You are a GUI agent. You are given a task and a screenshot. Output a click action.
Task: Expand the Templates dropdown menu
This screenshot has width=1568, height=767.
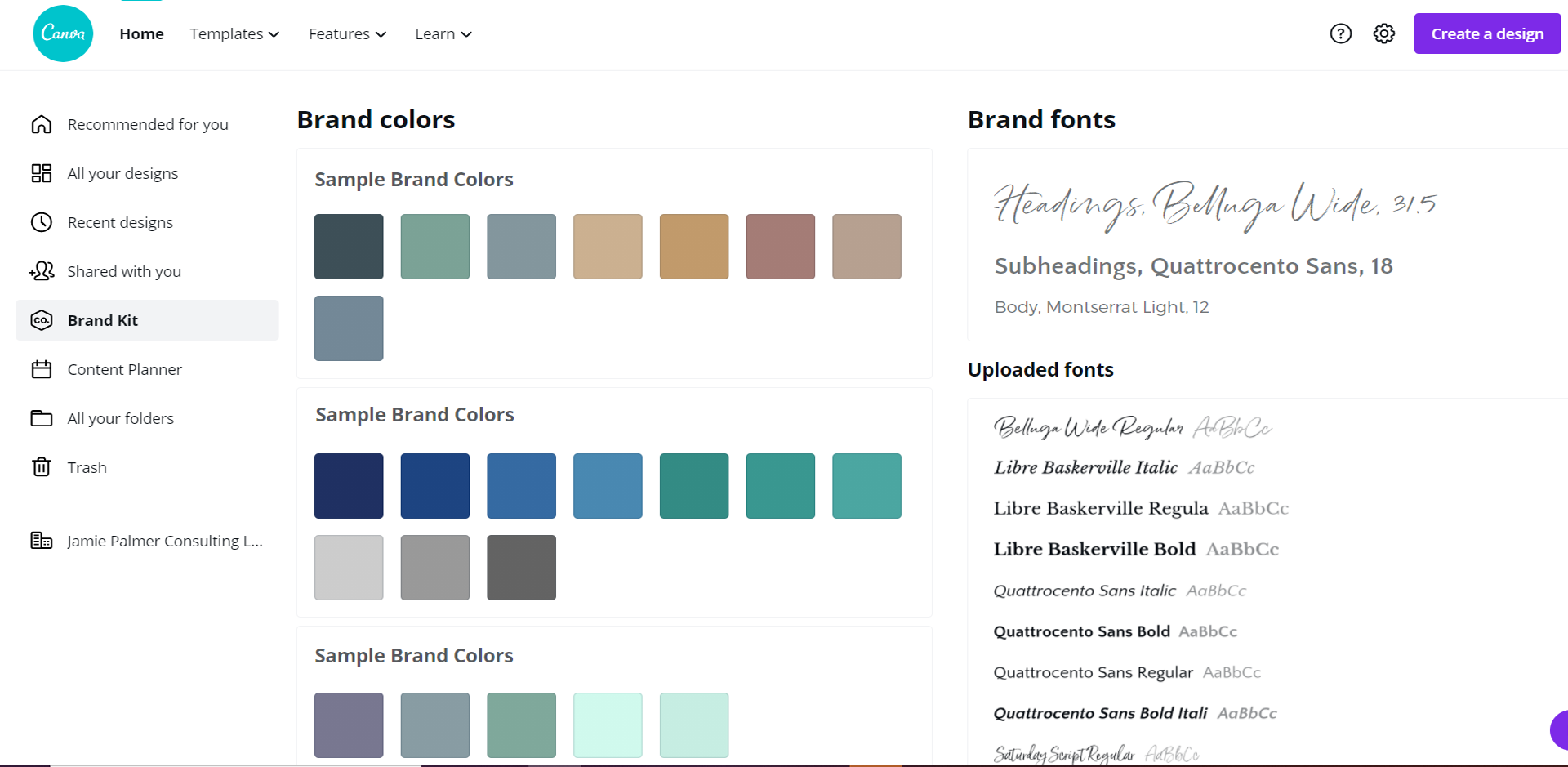[234, 33]
